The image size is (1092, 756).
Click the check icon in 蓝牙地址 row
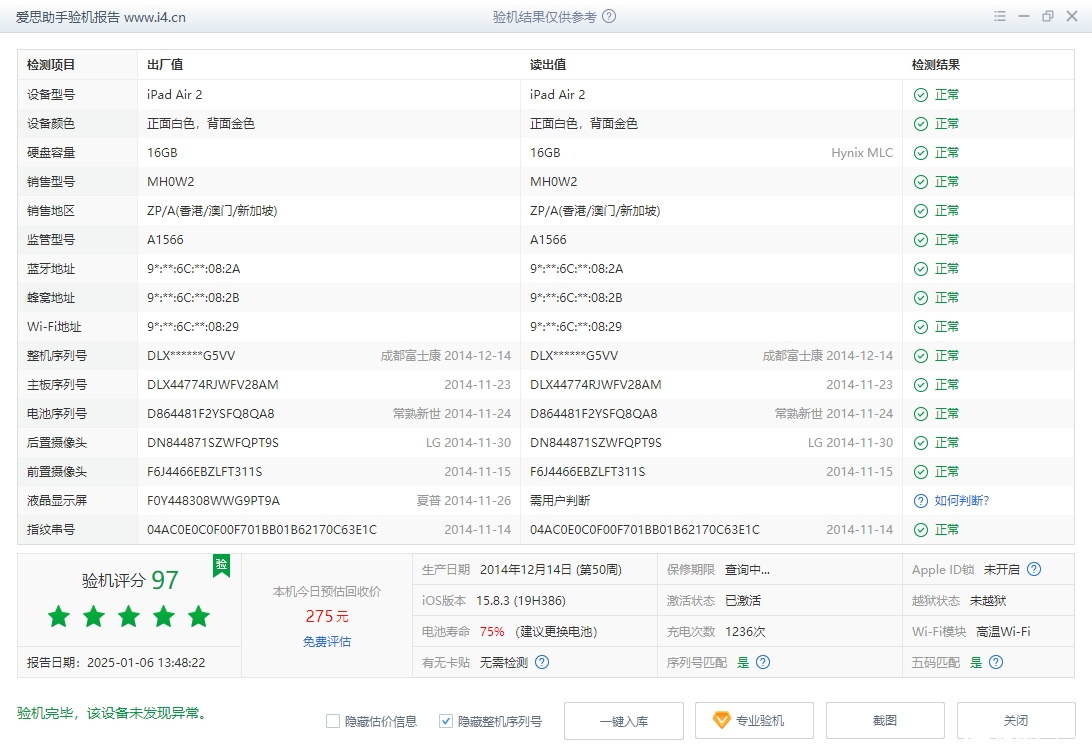921,269
